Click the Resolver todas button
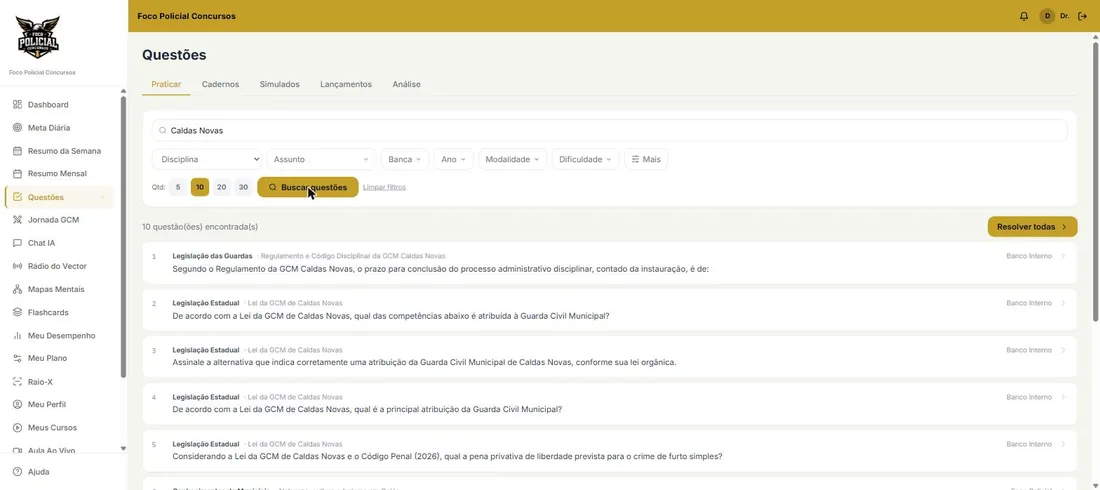1100x490 pixels. click(1032, 227)
